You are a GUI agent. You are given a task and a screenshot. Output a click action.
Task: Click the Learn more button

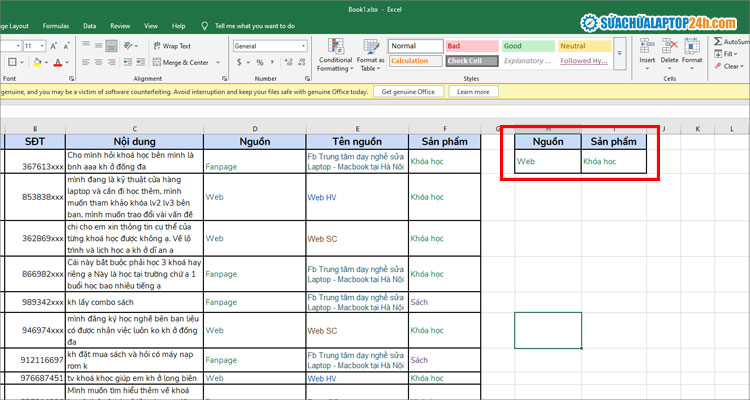click(473, 92)
